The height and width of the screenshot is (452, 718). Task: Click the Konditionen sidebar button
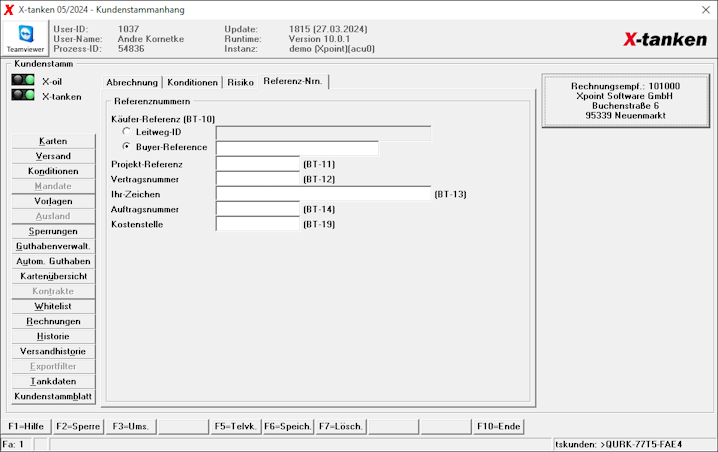(x=53, y=171)
